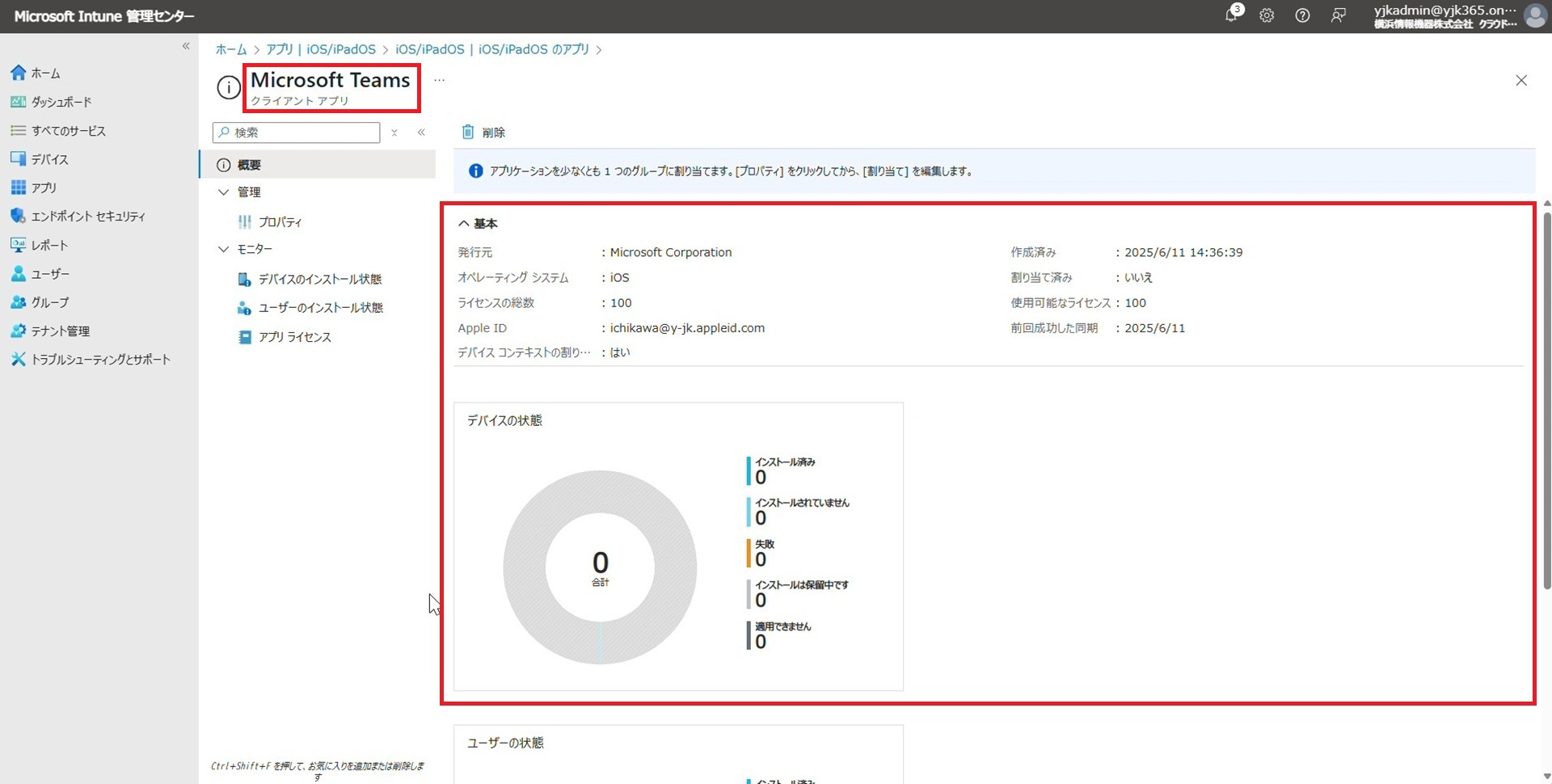Screen dimensions: 1552x784
Task: Click the trash icon for 削除
Action: (x=468, y=133)
